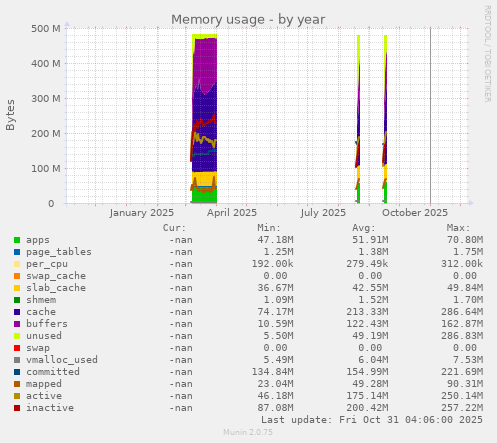The width and height of the screenshot is (497, 443).
Task: Click the 'per_cpu' legend label
Action: (x=47, y=264)
